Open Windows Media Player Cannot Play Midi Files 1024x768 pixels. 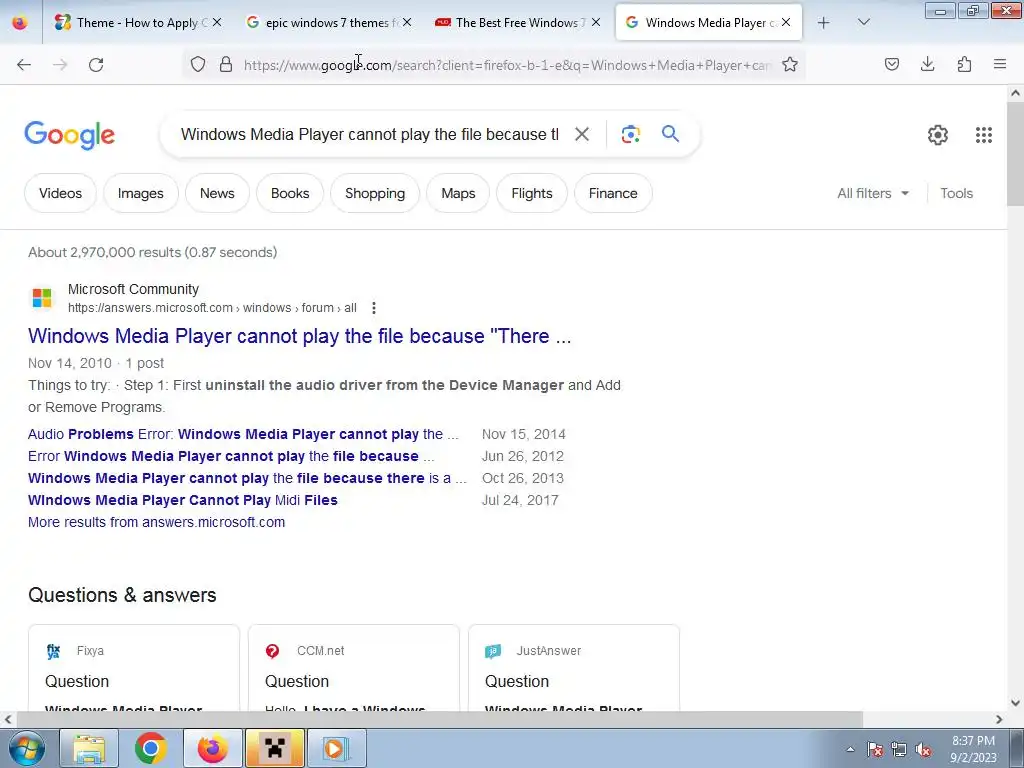[x=183, y=500]
